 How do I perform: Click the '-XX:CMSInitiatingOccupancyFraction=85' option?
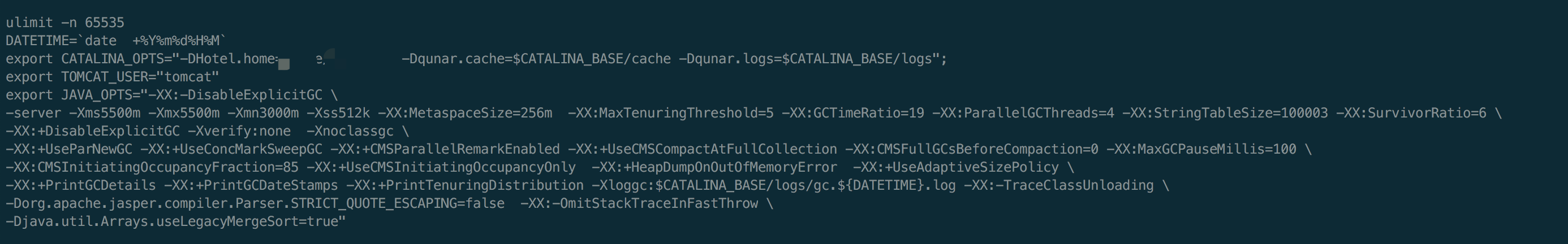coord(152,168)
